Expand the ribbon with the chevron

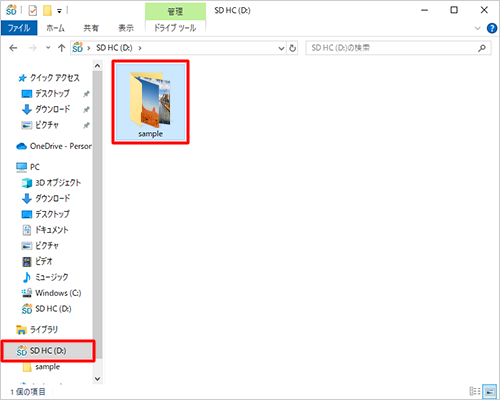pyautogui.click(x=477, y=28)
